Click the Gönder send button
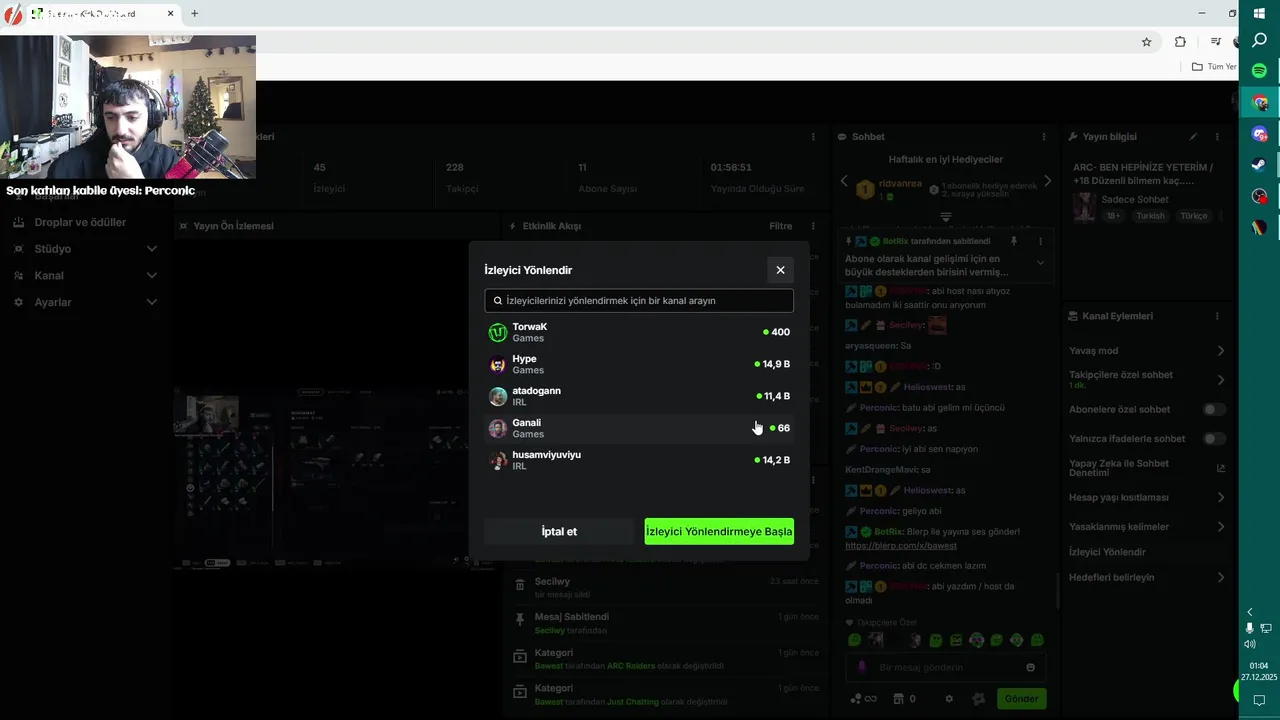Image resolution: width=1280 pixels, height=720 pixels. click(x=1021, y=699)
